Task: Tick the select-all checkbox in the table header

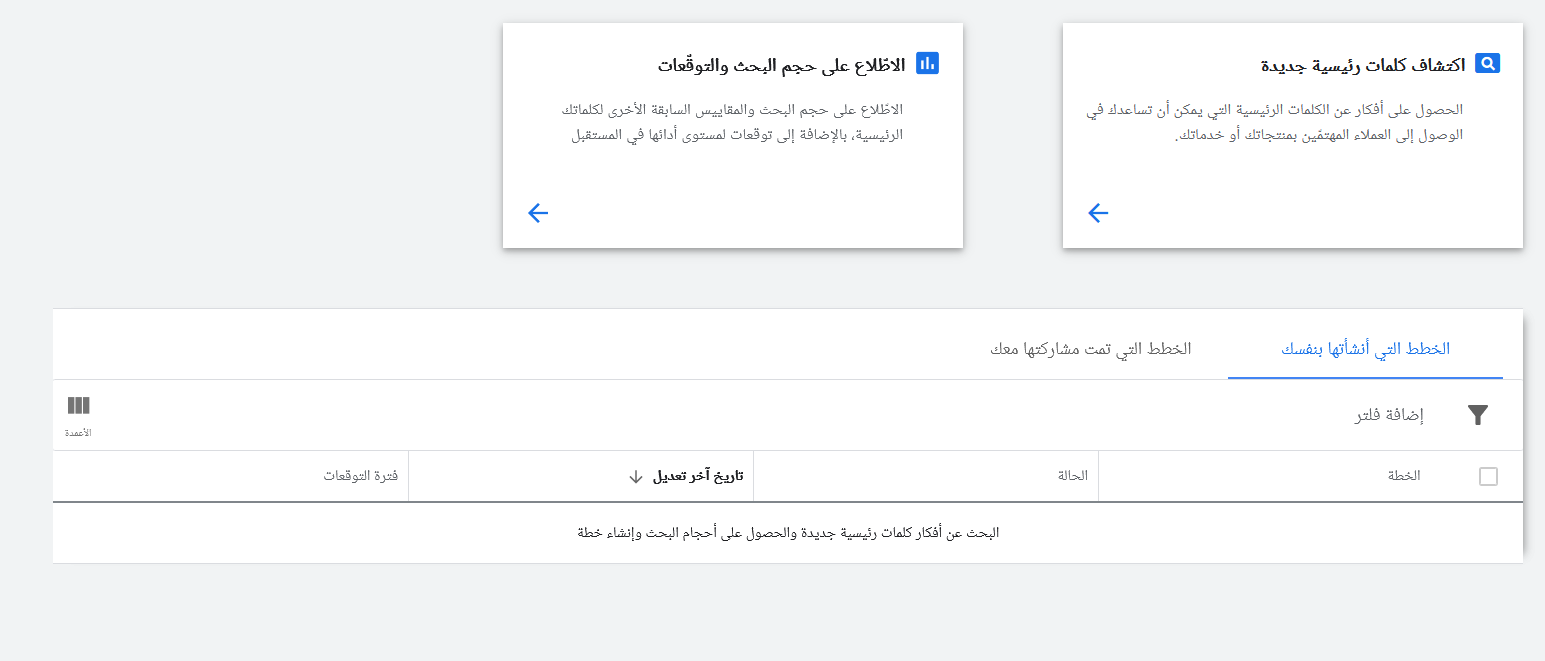Action: coord(1488,477)
